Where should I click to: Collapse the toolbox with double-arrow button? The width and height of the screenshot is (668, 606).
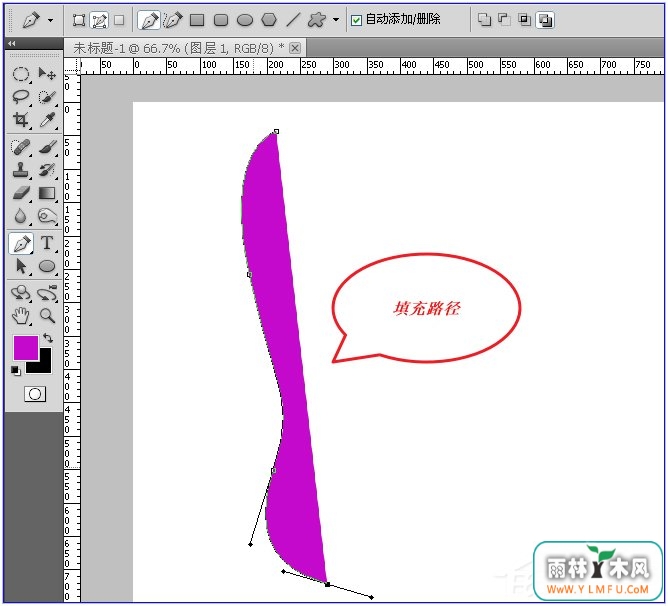12,43
